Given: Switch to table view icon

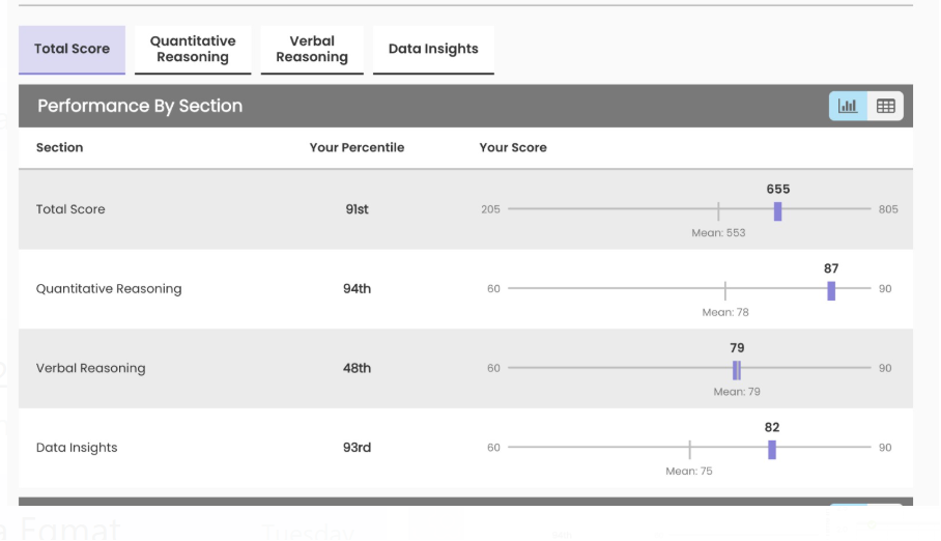Looking at the screenshot, I should pos(885,106).
